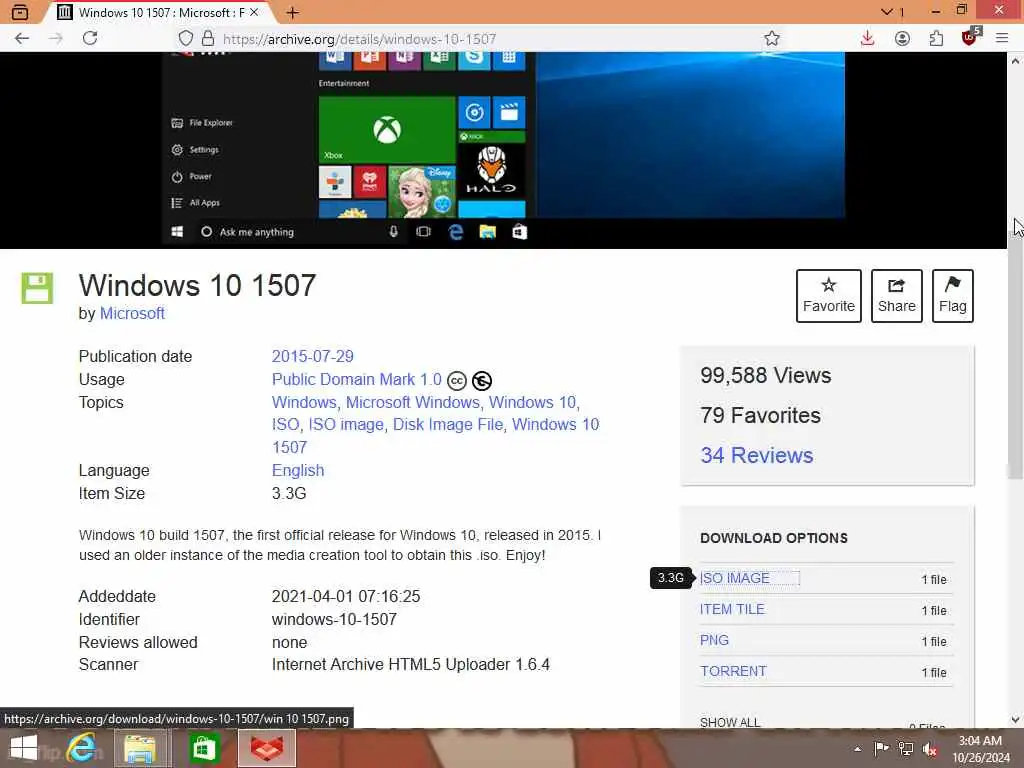The height and width of the screenshot is (768, 1024).
Task: Click the muted volume tray icon
Action: 930,749
